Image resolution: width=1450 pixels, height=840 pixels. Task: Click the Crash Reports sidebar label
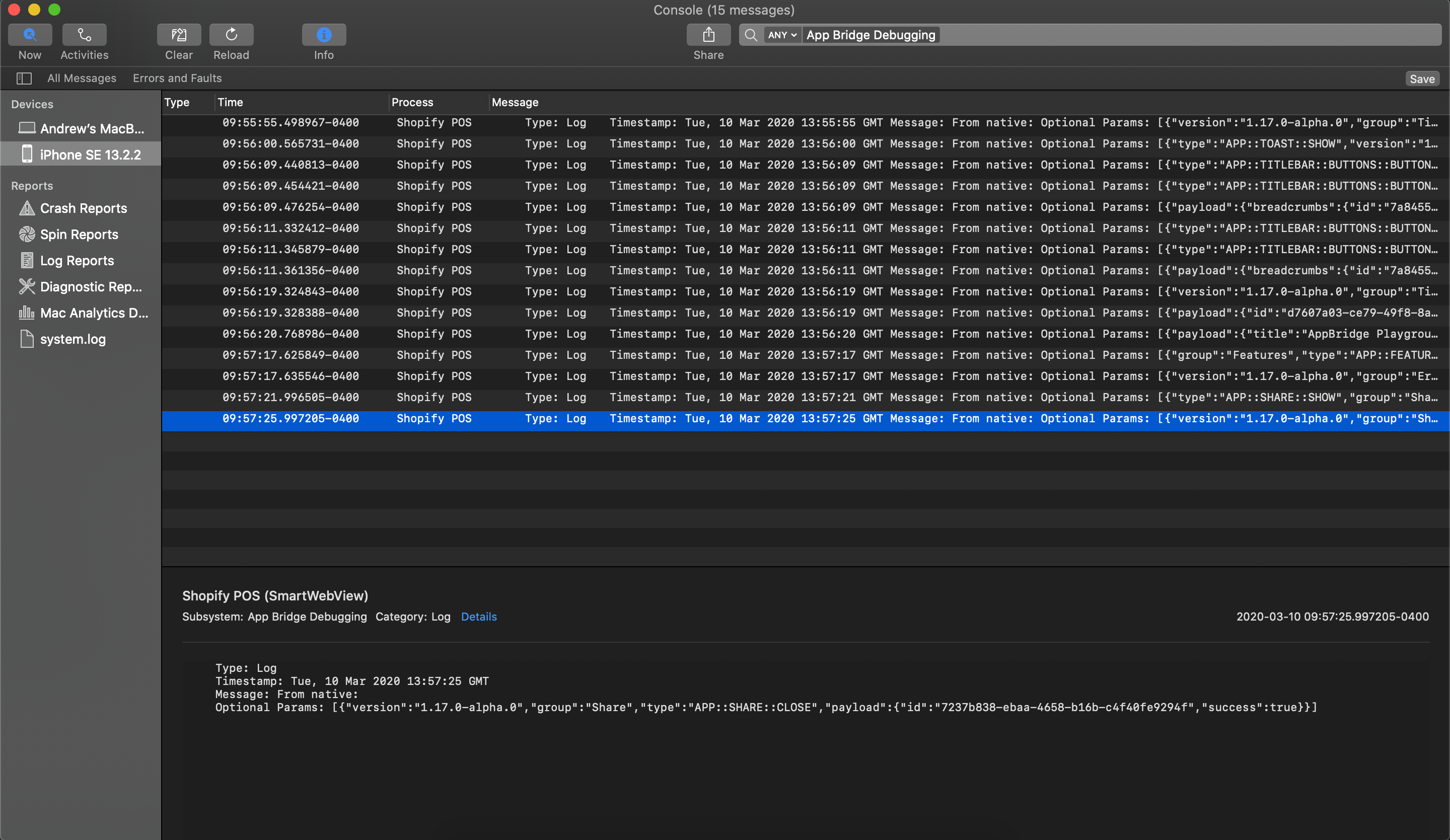pyautogui.click(x=84, y=208)
